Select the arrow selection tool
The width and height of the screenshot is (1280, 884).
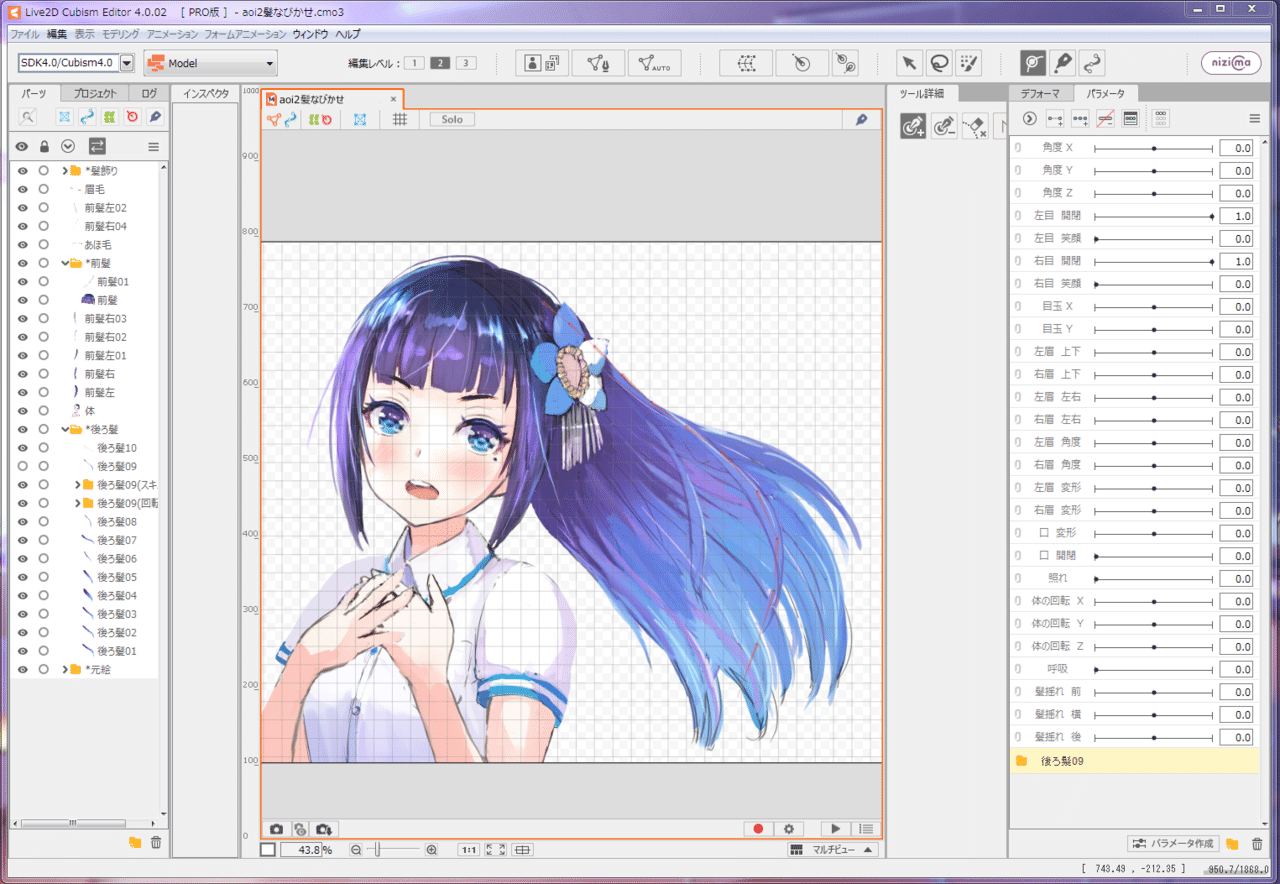click(x=909, y=63)
